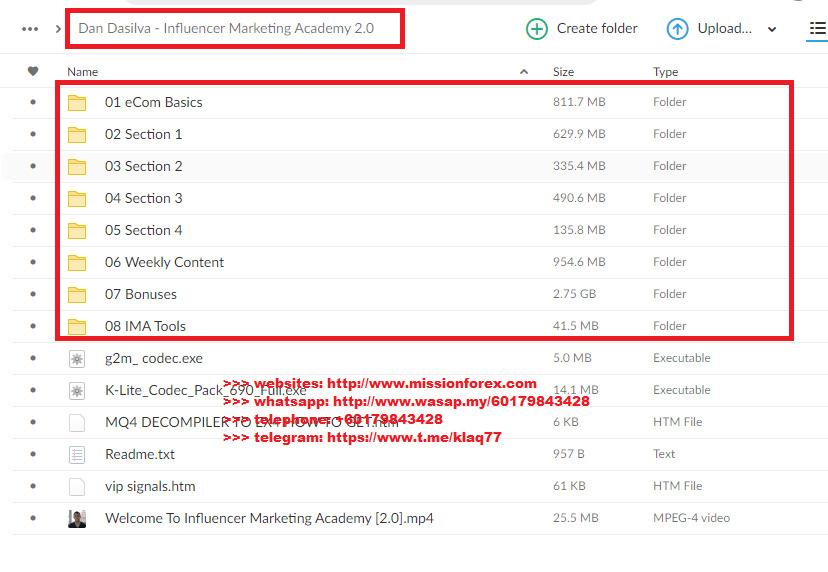828x572 pixels.
Task: Sort files by Size column header
Action: tap(563, 72)
